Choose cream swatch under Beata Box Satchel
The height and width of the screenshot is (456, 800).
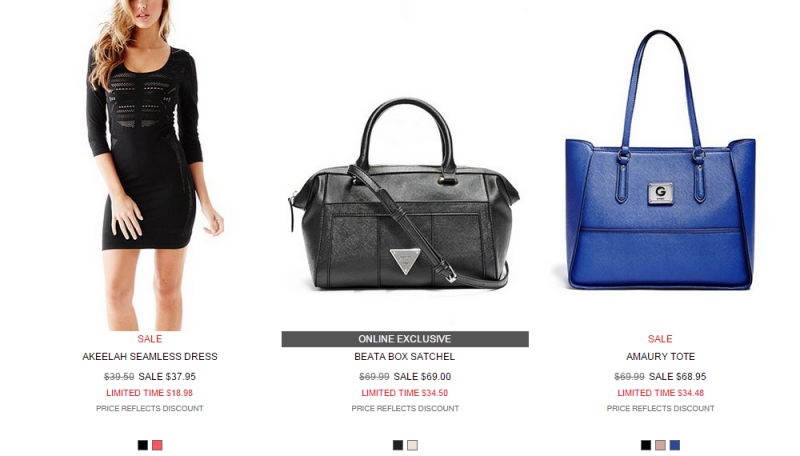point(412,445)
